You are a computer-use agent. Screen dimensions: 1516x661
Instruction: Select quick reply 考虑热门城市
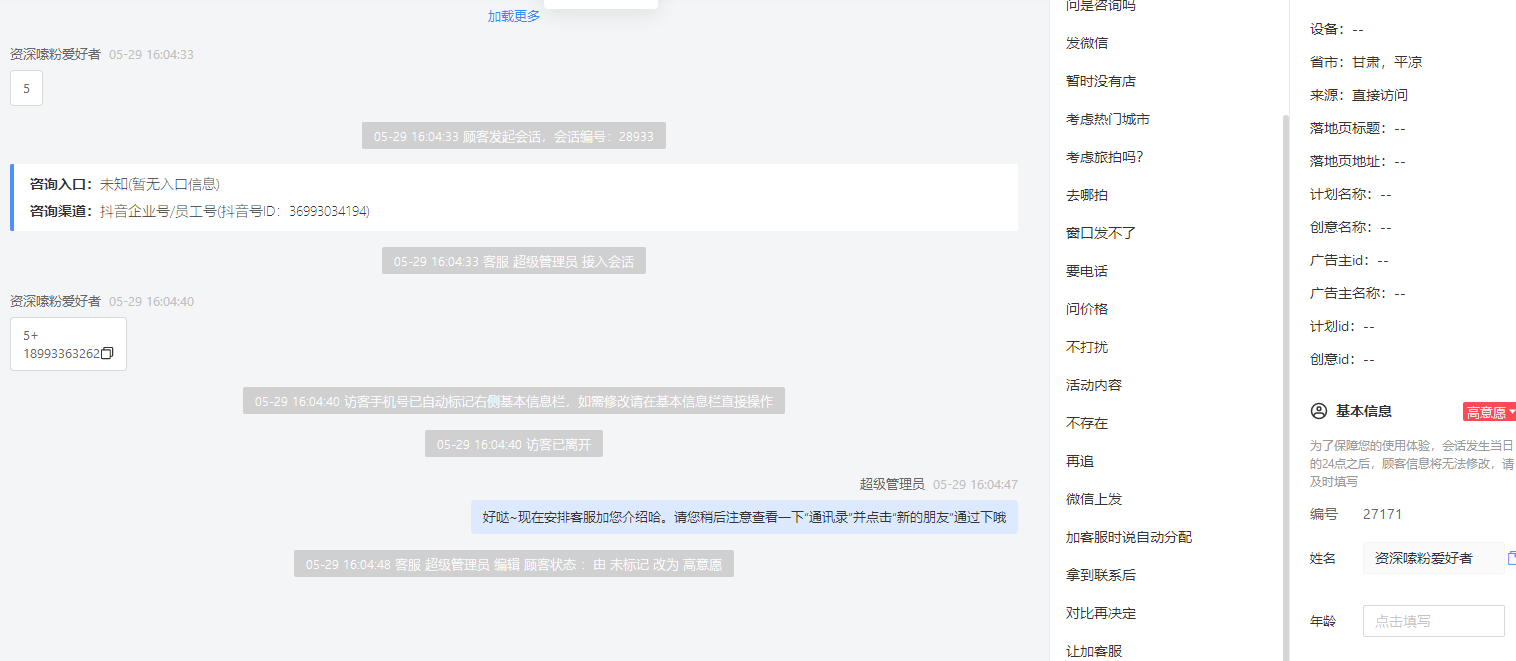point(1108,119)
